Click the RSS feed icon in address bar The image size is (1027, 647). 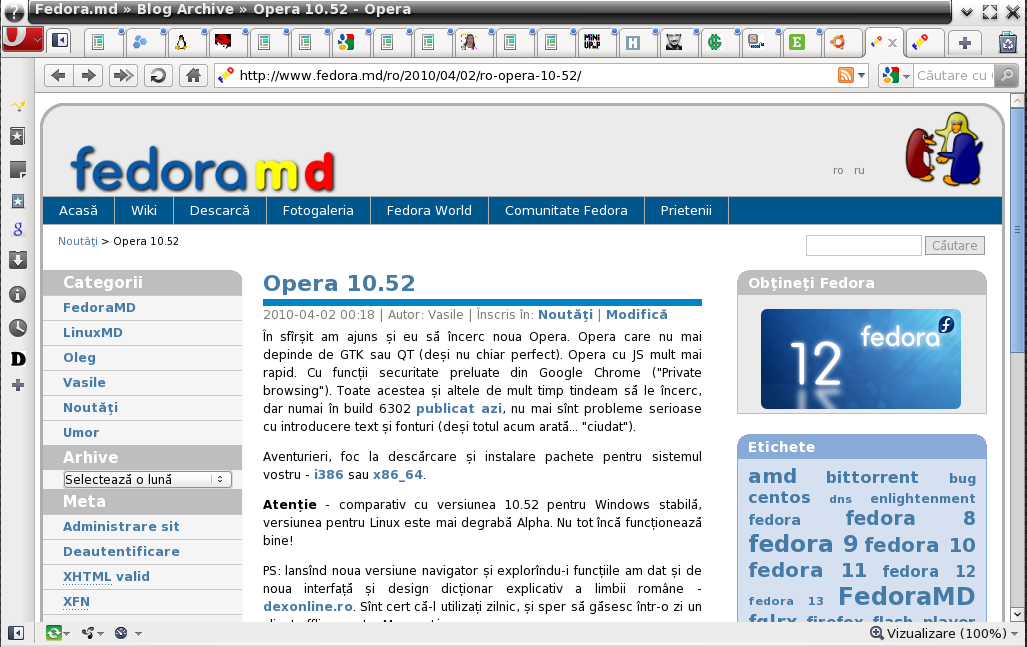(846, 76)
